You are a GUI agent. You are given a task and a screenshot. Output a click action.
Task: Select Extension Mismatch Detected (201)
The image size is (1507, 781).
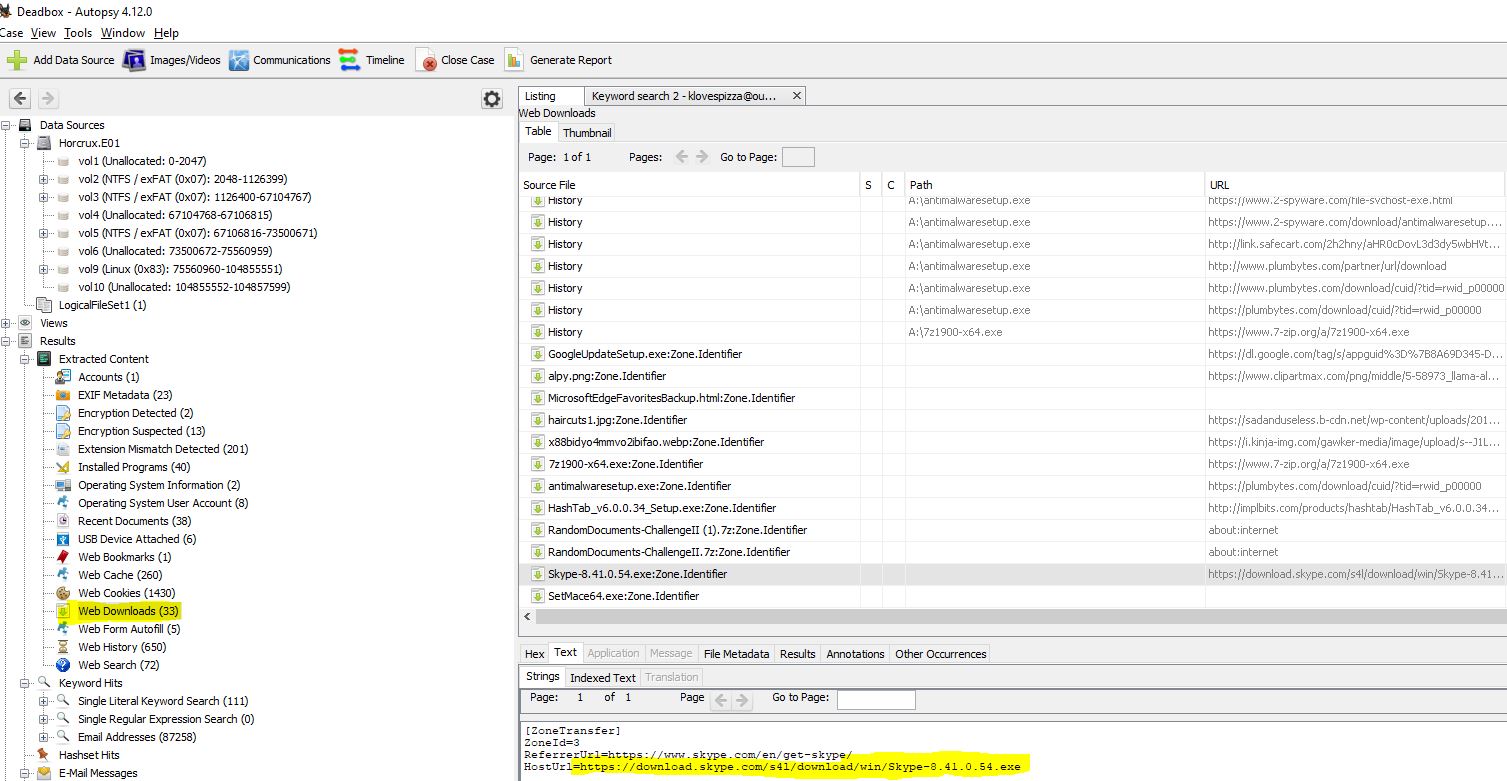tap(163, 449)
